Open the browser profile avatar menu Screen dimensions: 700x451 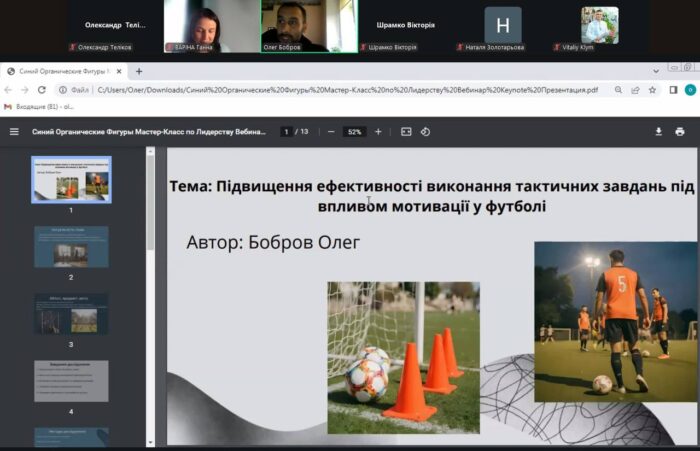(x=689, y=89)
